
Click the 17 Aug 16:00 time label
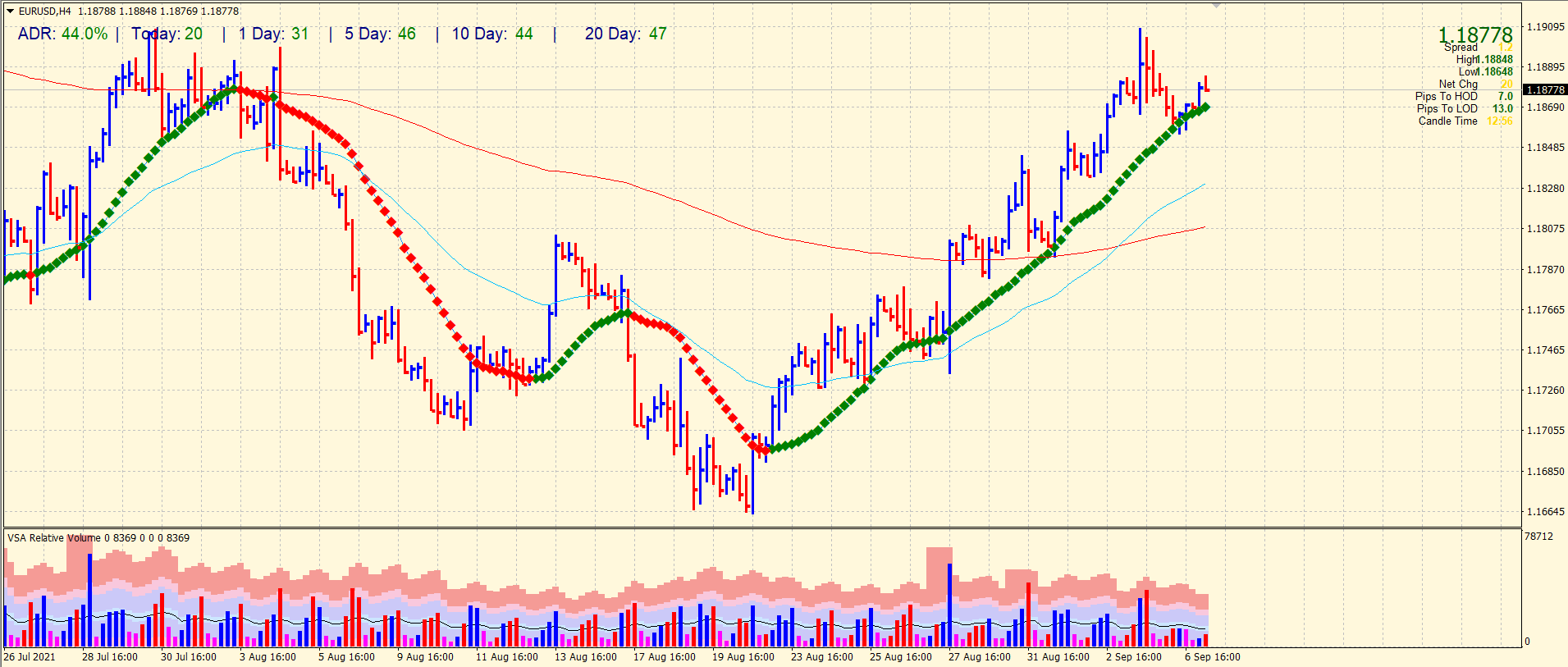tap(665, 657)
